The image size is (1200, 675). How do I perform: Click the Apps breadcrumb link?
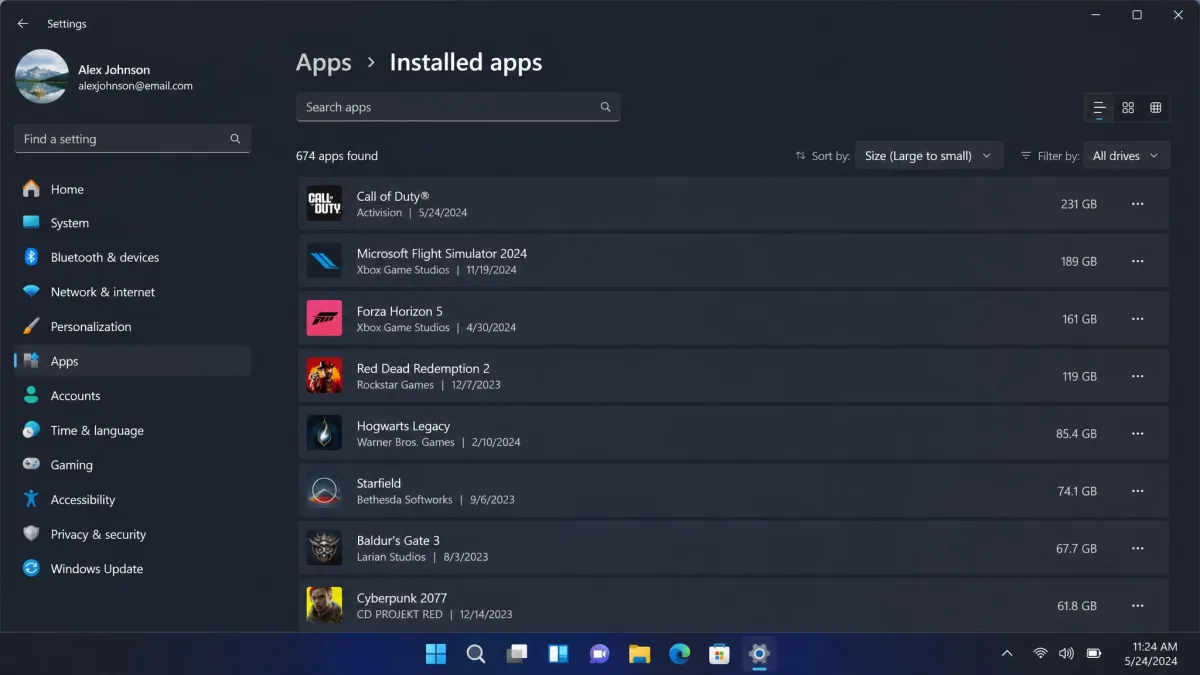coord(324,63)
